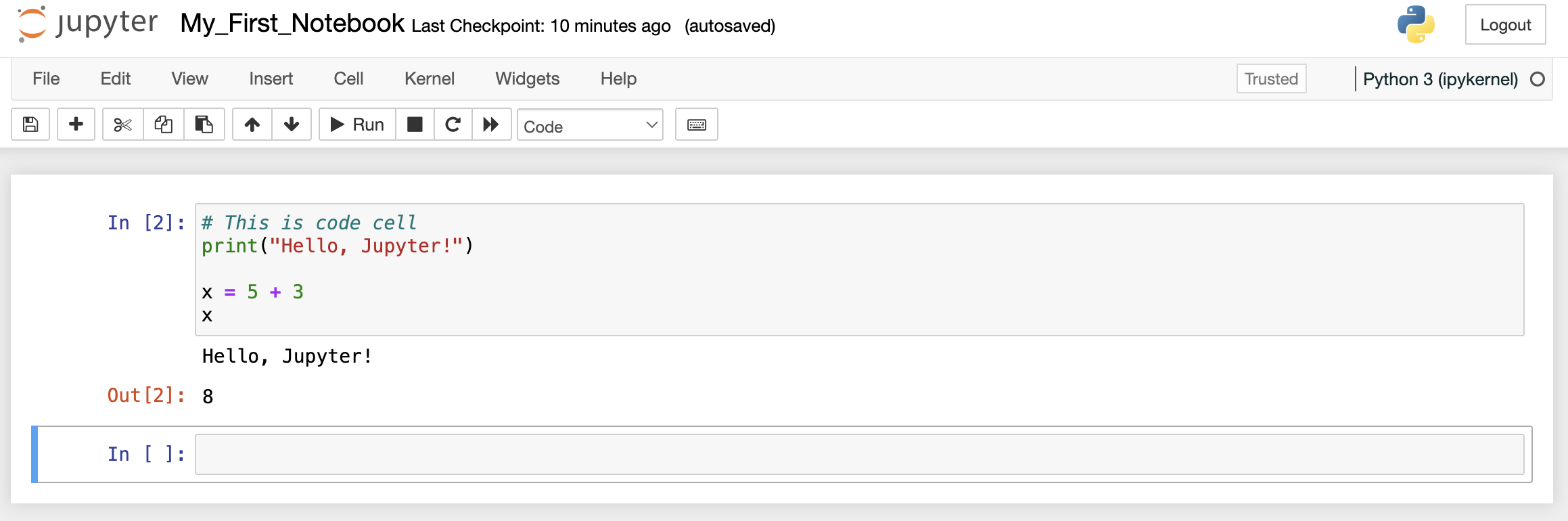This screenshot has width=1568, height=521.
Task: Open the Kernel menu
Action: click(x=429, y=78)
